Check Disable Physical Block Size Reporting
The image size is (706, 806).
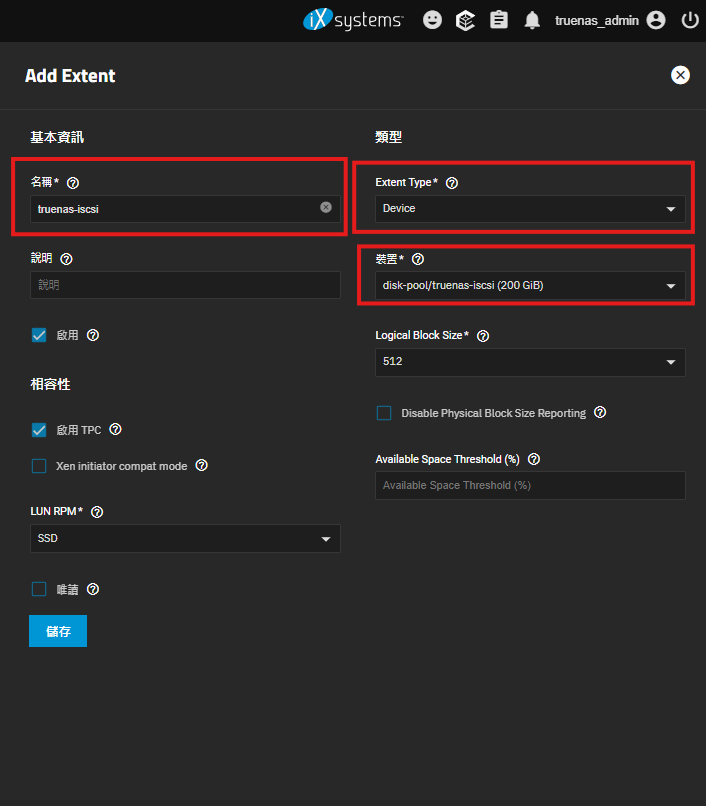(384, 413)
